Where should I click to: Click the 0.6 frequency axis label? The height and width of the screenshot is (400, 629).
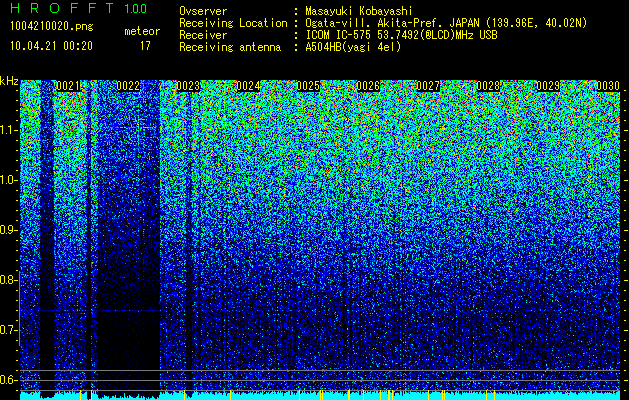coord(8,380)
